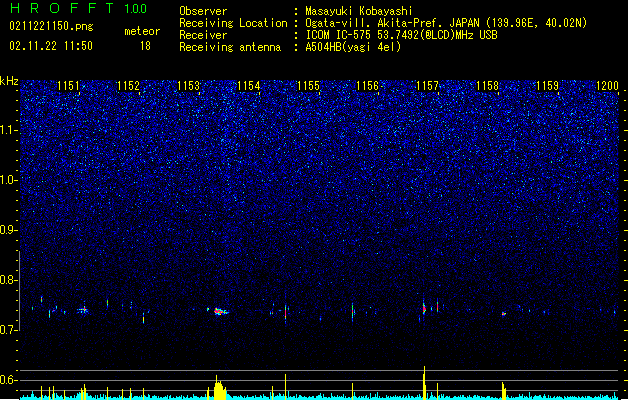This screenshot has height=400, width=629.
Task: Click the 0.9 kHz axis tick label
Action: click(8, 230)
